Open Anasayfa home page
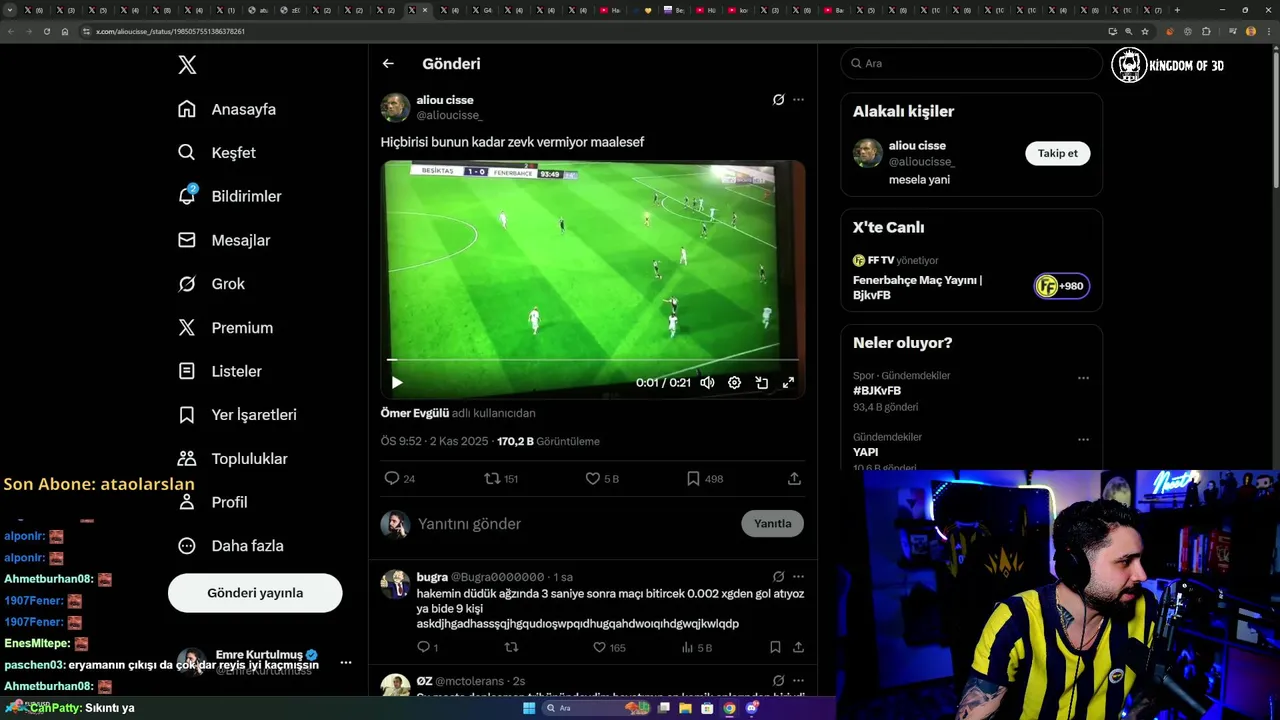 [227, 109]
